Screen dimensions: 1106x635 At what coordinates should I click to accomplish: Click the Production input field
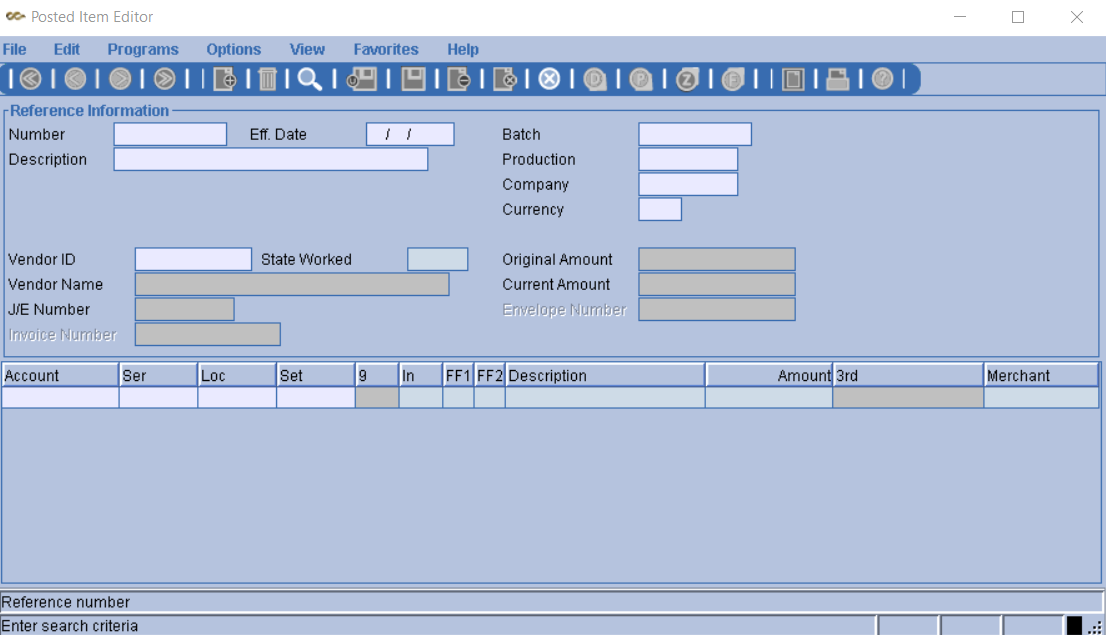(x=688, y=159)
